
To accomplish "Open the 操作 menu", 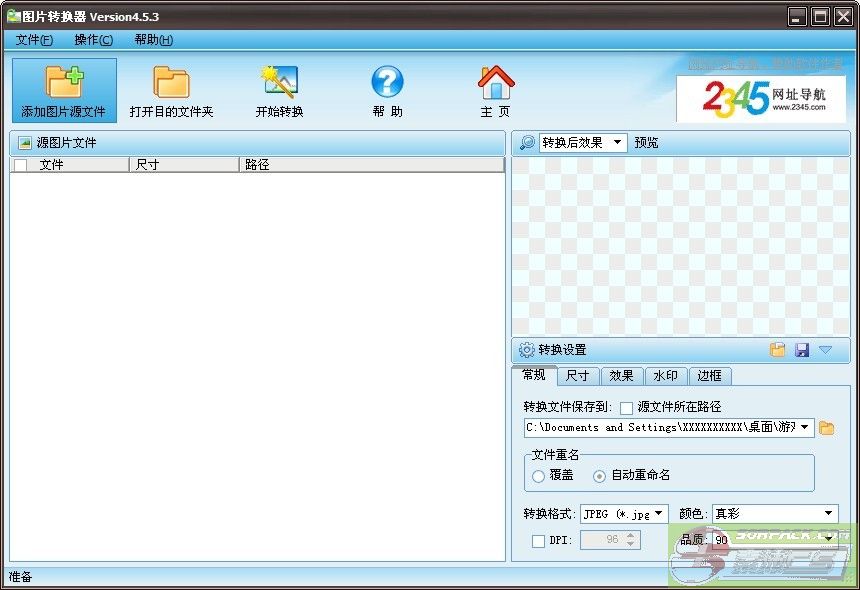I will pos(93,40).
